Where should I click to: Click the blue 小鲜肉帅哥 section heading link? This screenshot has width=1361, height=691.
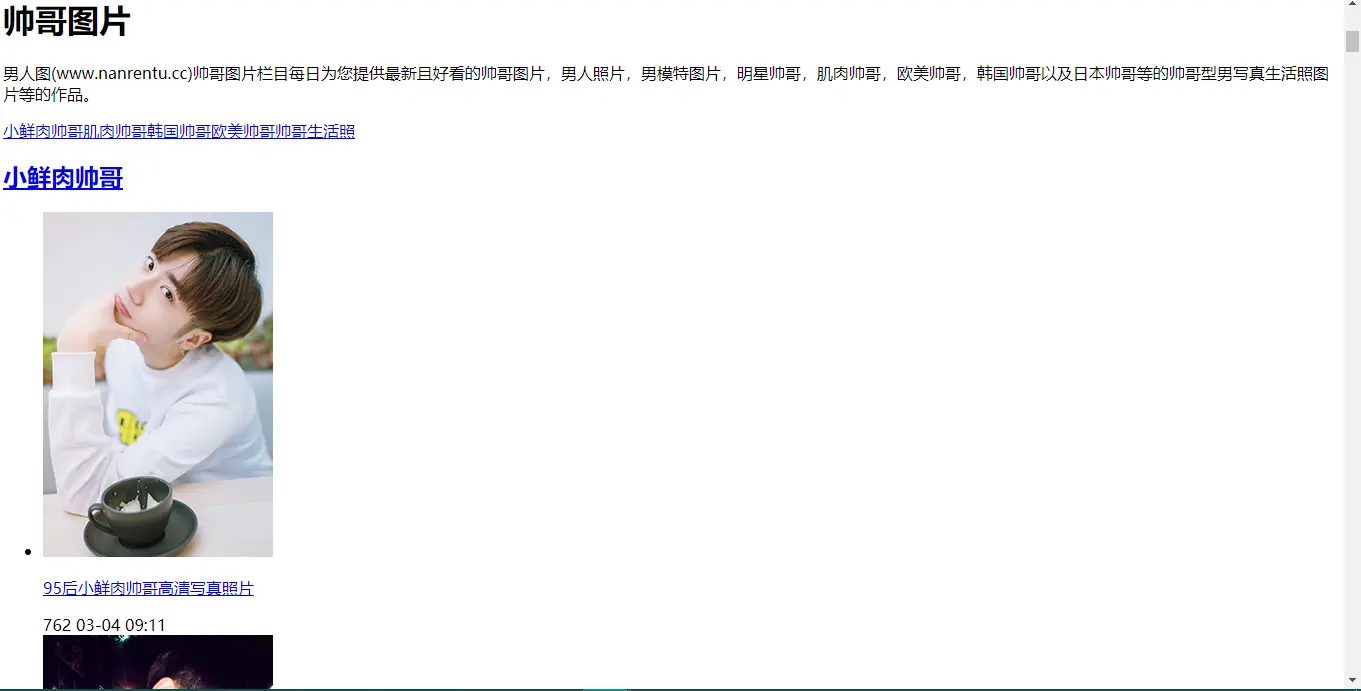coord(62,178)
